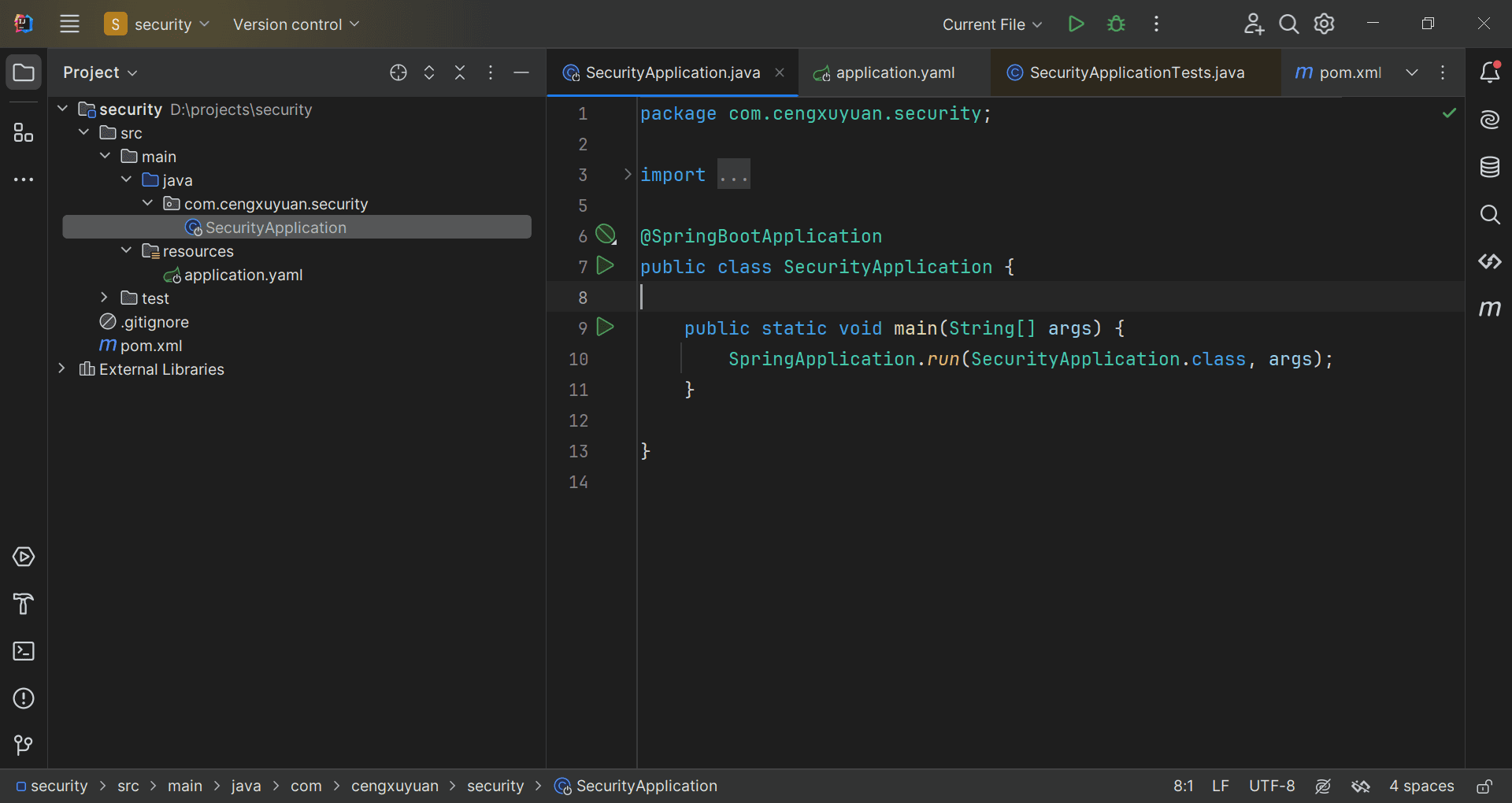Image resolution: width=1512 pixels, height=803 pixels.
Task: Expand all in Project tree
Action: coord(429,72)
